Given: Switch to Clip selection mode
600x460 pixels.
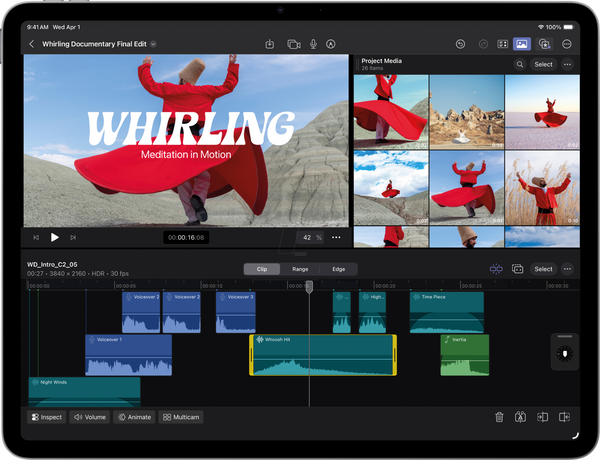Looking at the screenshot, I should (262, 269).
